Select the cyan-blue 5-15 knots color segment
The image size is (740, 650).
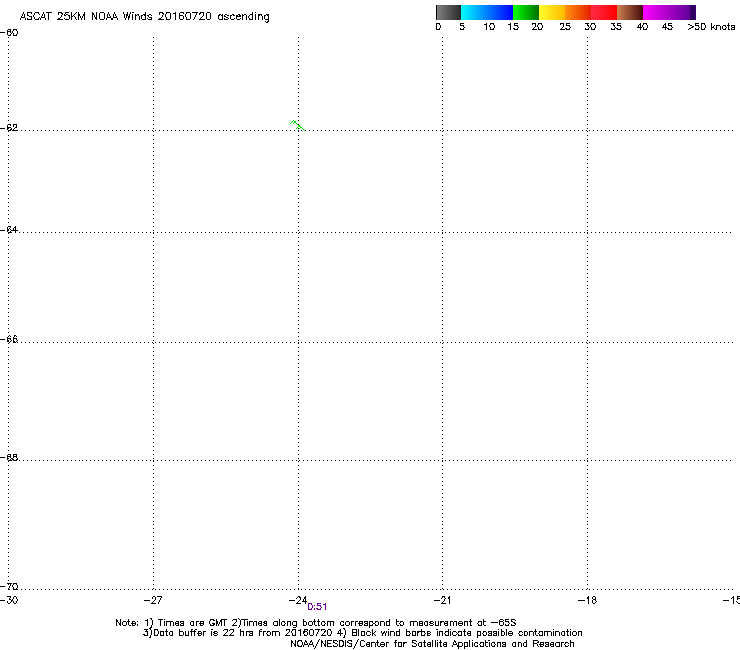click(487, 12)
